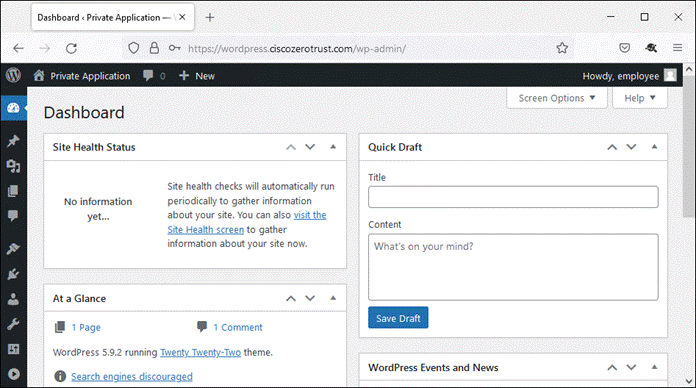The height and width of the screenshot is (388, 696).
Task: Open the Appearance sidebar icon
Action: [13, 249]
